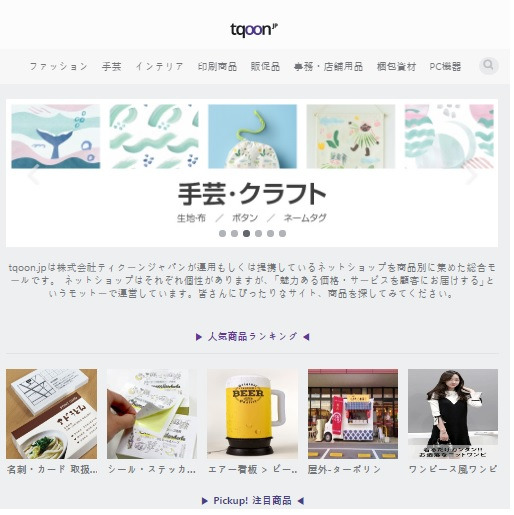This screenshot has width=514, height=515.
Task: Show previous carousel slide arrow
Action: pos(34,174)
